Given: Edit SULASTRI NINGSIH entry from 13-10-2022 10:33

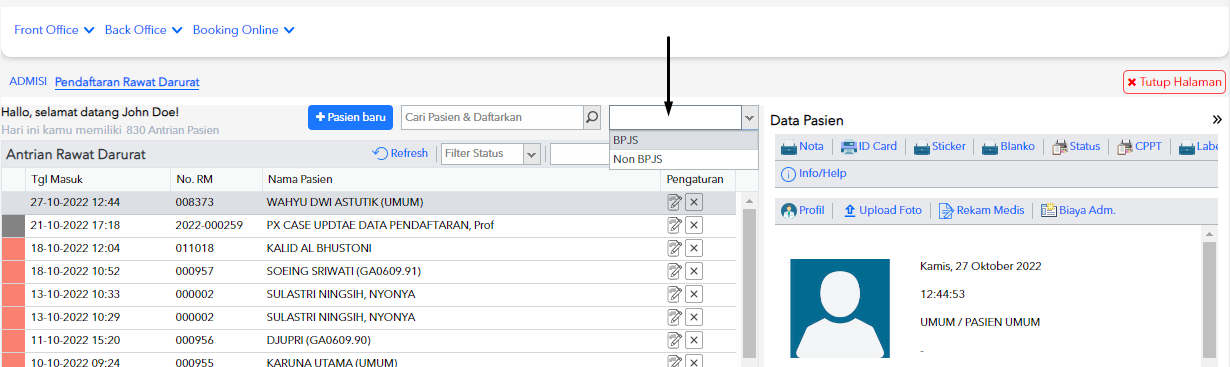Looking at the screenshot, I should tap(675, 294).
